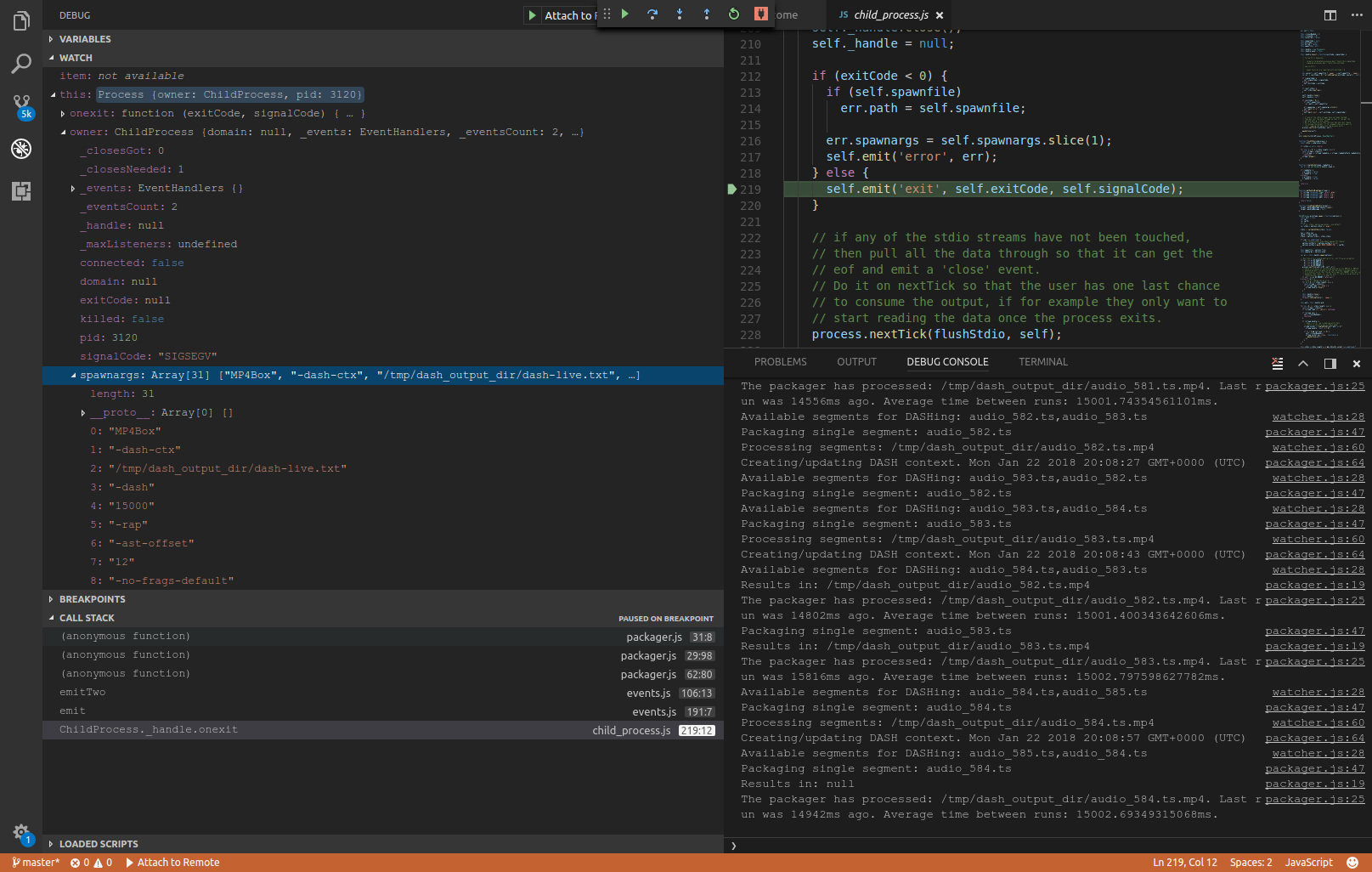Collapse the spawnargs array in Watch
This screenshot has height=872, width=1372.
click(x=73, y=376)
